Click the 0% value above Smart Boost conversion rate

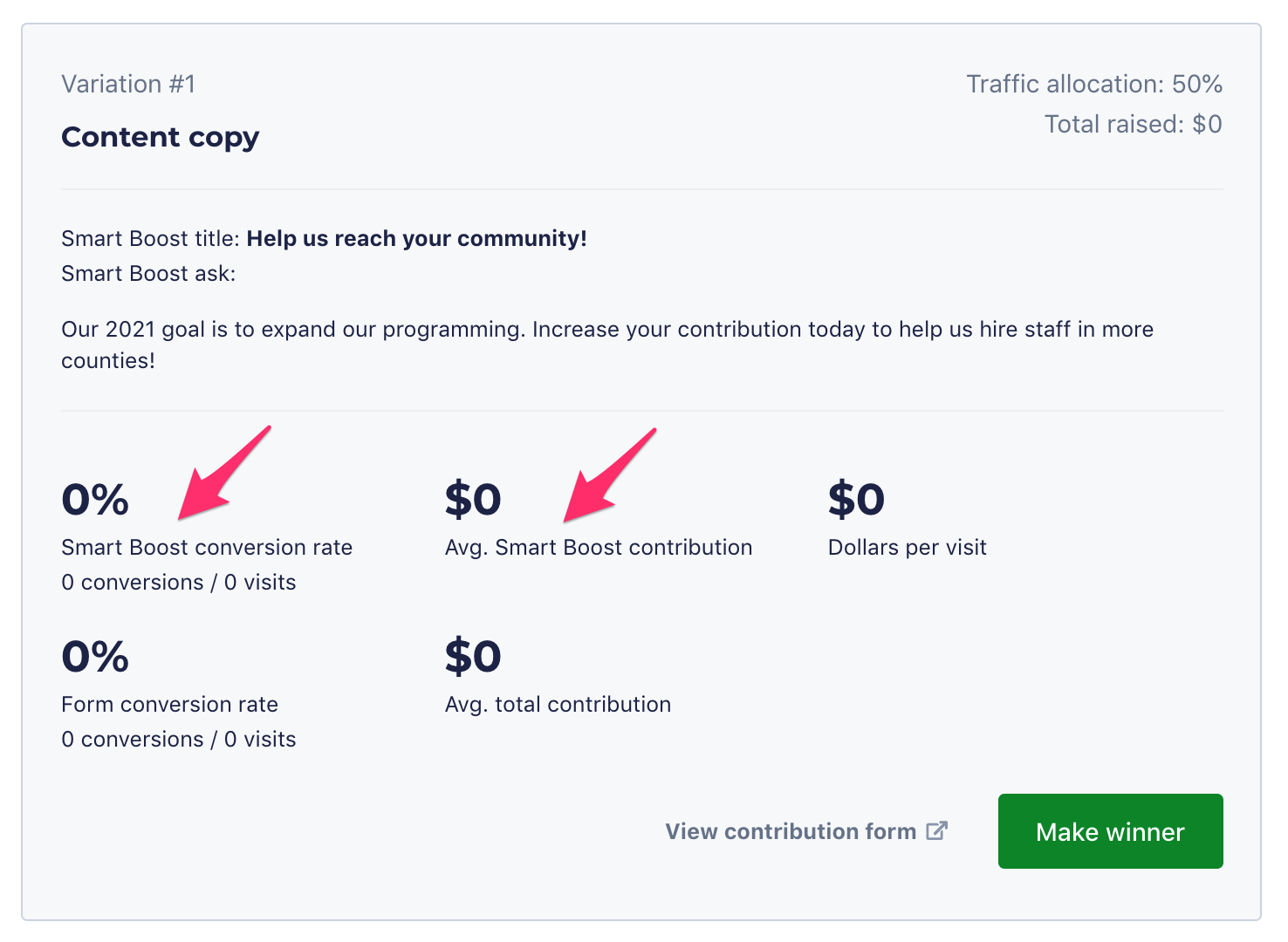click(x=95, y=500)
